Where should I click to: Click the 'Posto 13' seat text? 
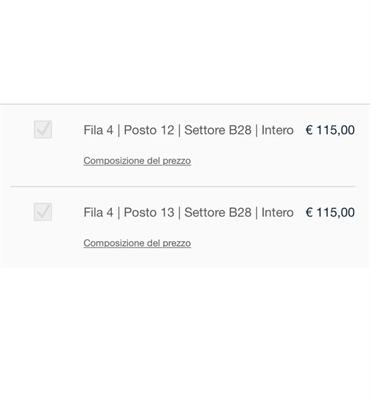[x=149, y=212]
